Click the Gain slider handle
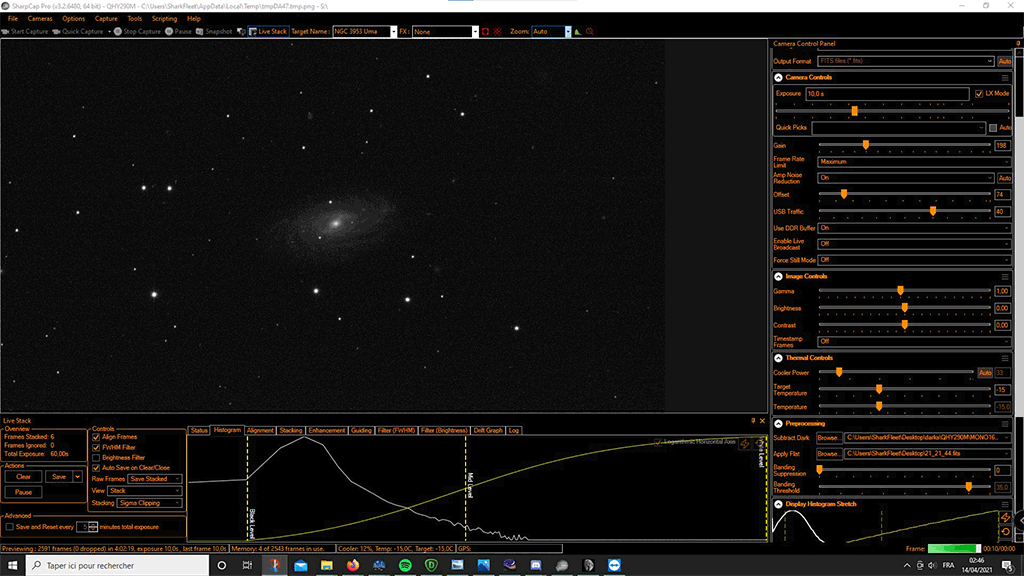The width and height of the screenshot is (1024, 576). pyautogui.click(x=865, y=145)
